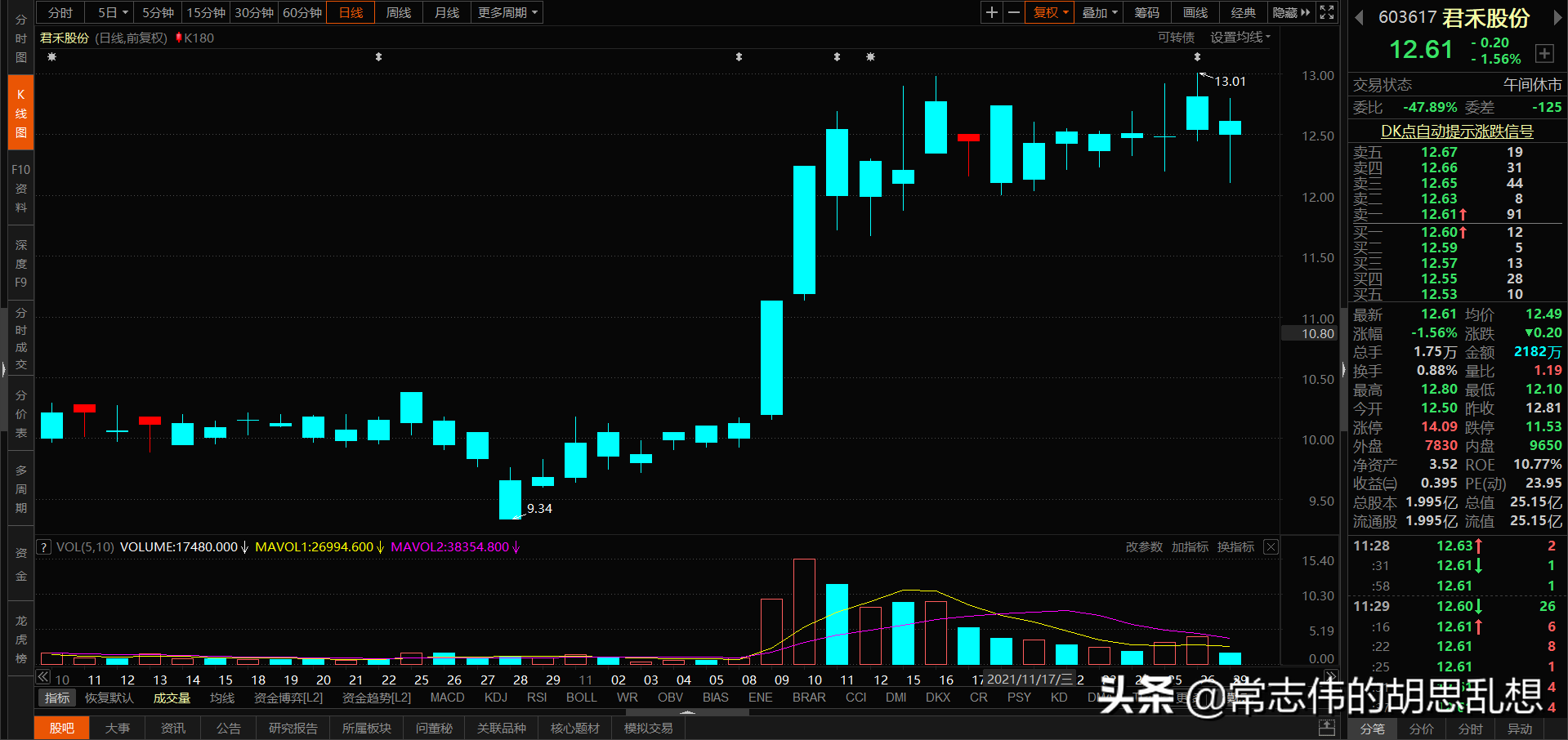
Task: Toggle the 可转债 display option
Action: [x=1177, y=37]
